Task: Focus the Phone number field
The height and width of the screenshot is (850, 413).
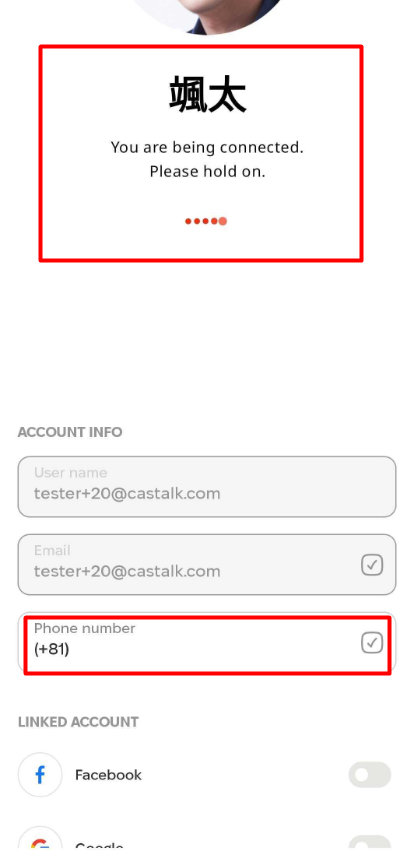Action: [x=207, y=643]
